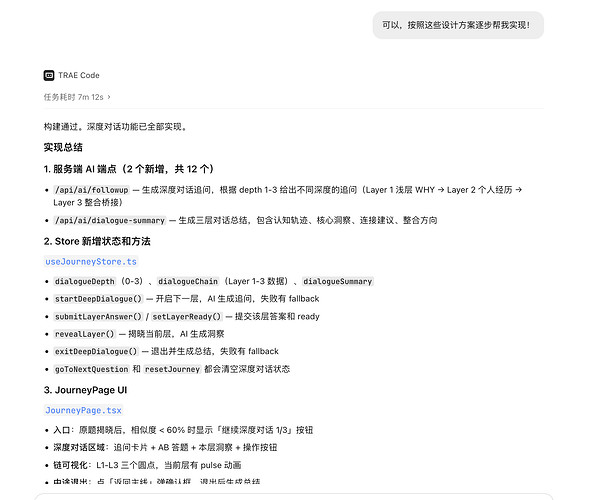Viewport: 608px width, 500px height.
Task: Click the exitDeepDialogue() inline code
Action: point(96,351)
